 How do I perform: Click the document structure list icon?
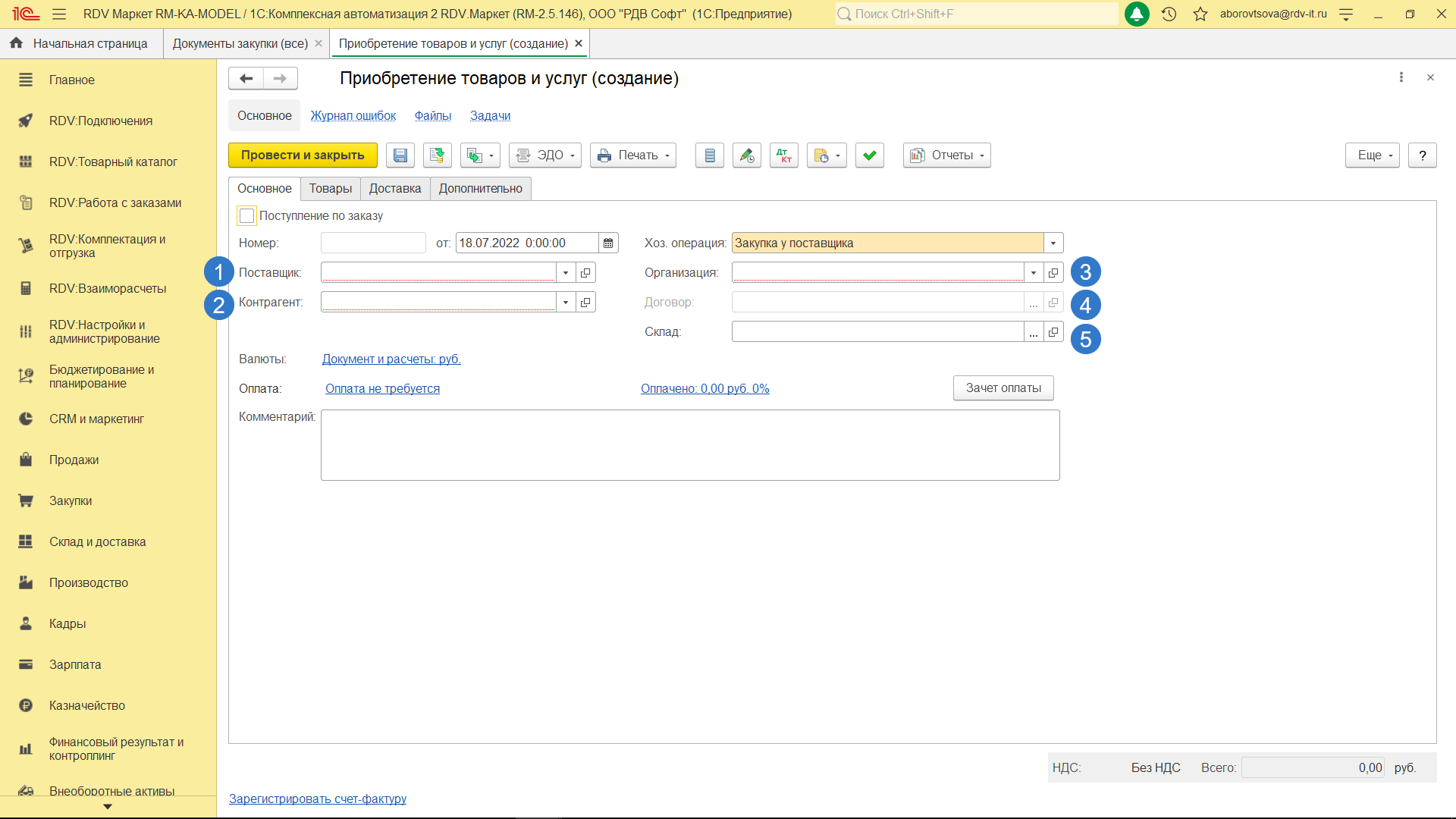pyautogui.click(x=709, y=155)
